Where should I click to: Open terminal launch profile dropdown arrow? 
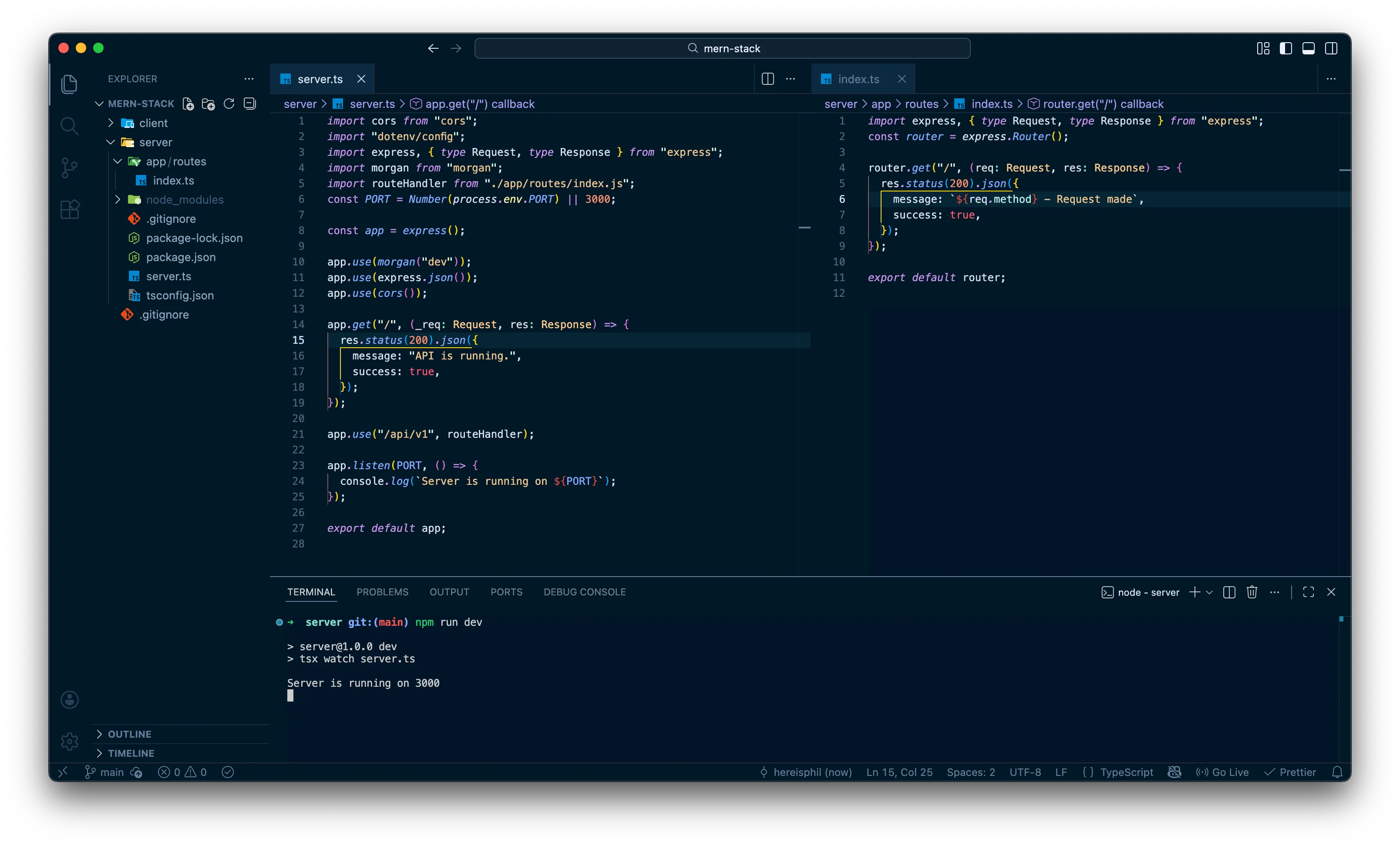click(x=1209, y=592)
